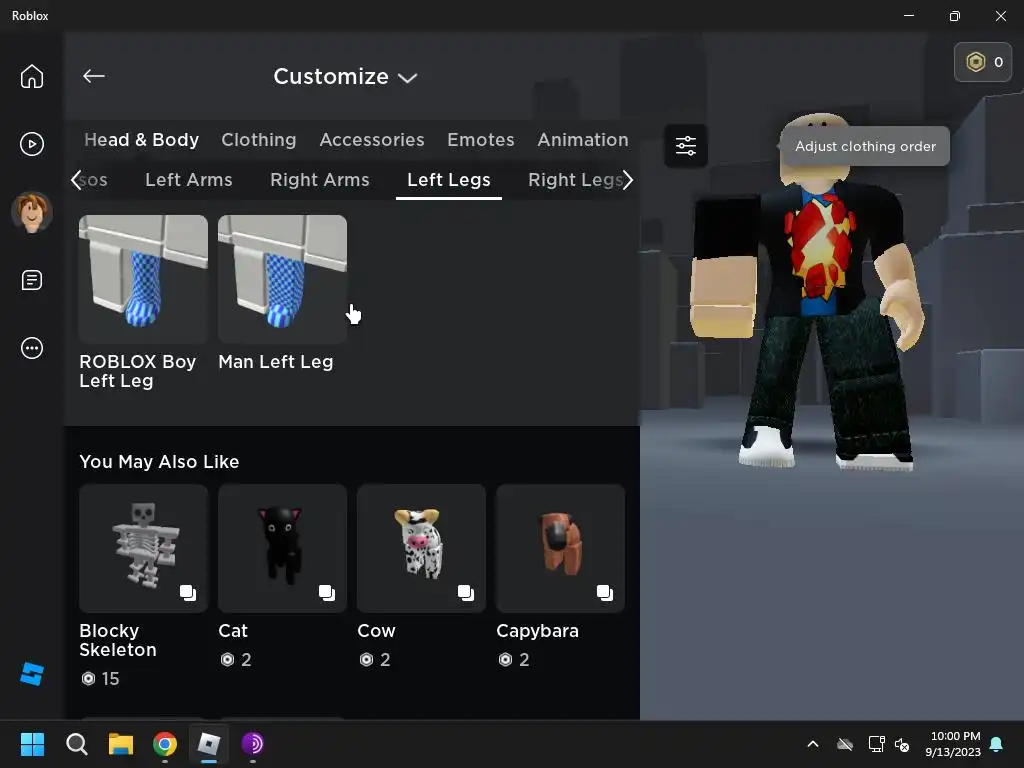
Task: Open the notification bell in the tray
Action: pos(997,744)
